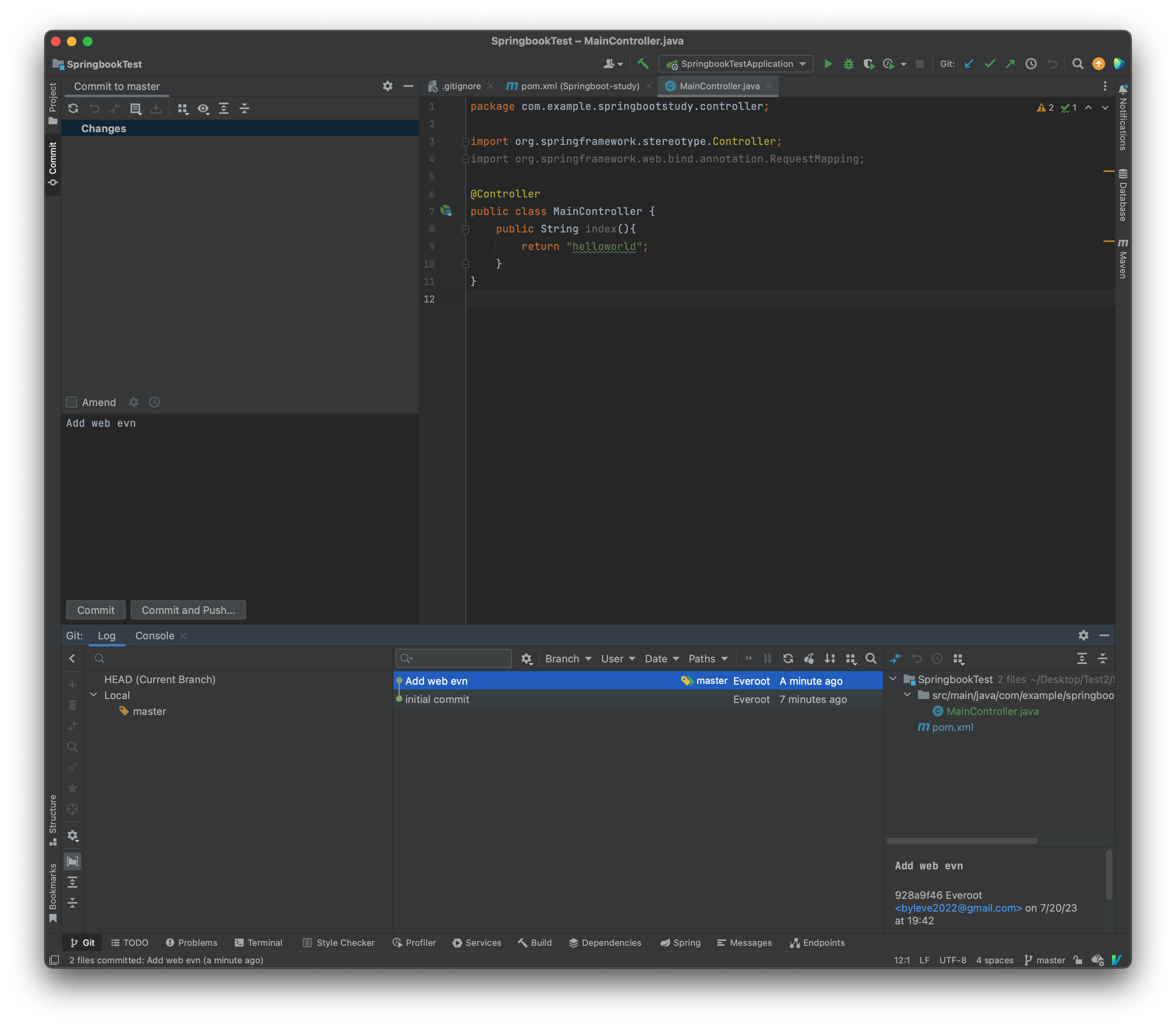Update project with Git blue arrow icon

(x=969, y=64)
